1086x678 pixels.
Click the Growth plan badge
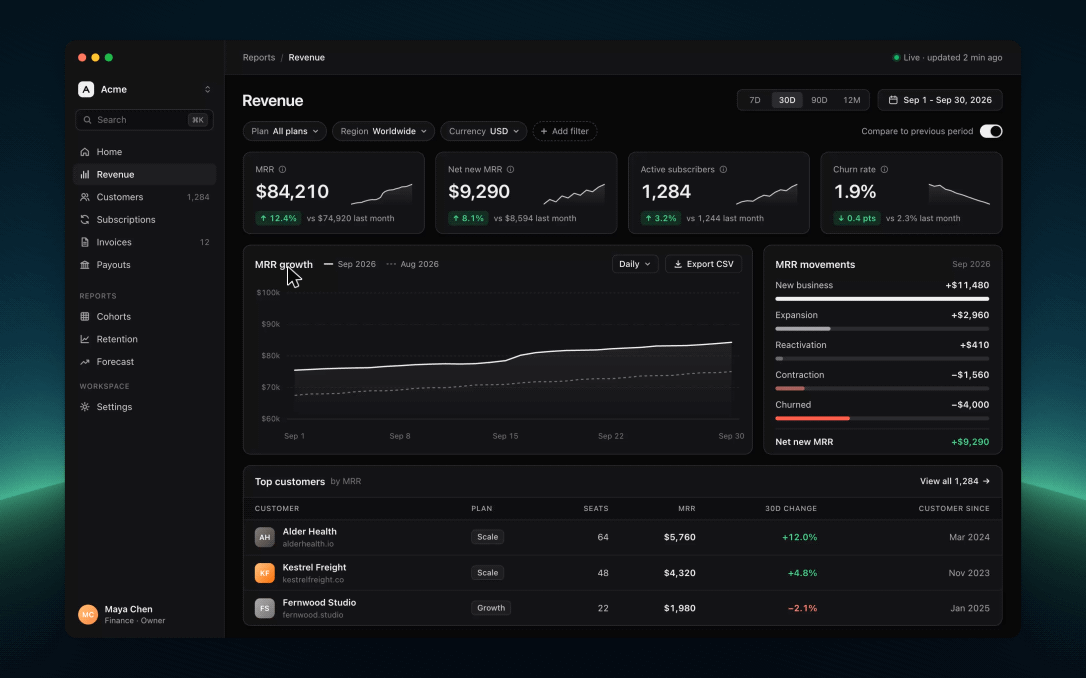[491, 608]
